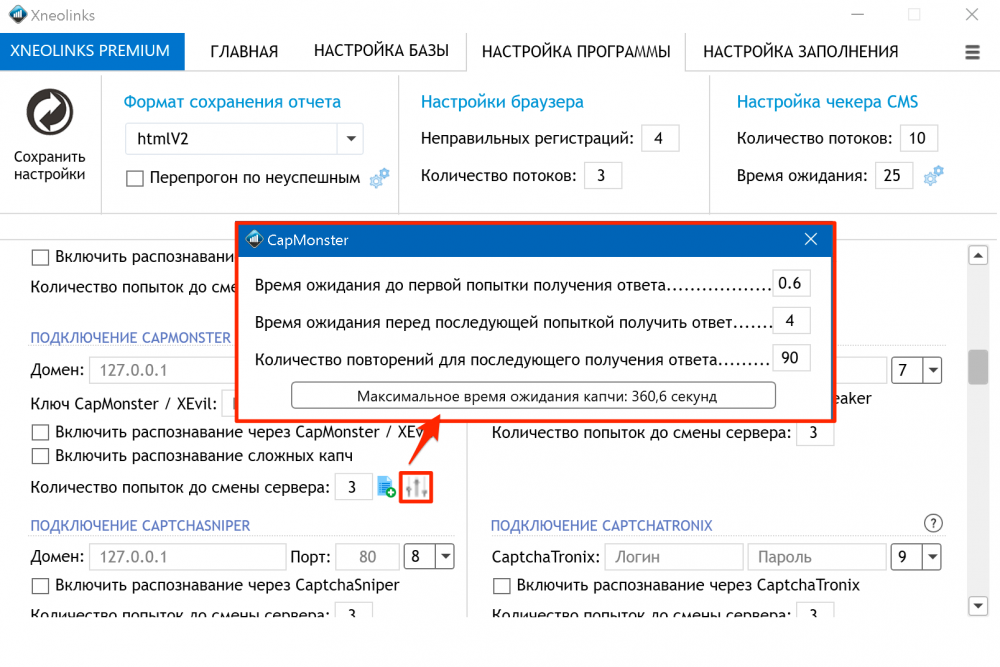The image size is (1000, 667).
Task: Click CMS checker Количество потоков field showing 10
Action: (x=918, y=138)
